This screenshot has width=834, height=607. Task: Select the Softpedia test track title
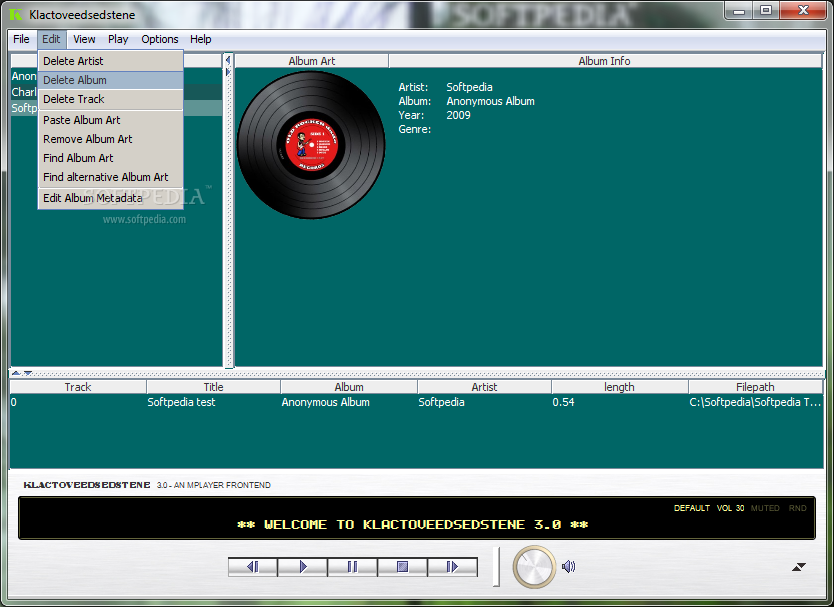click(x=181, y=402)
